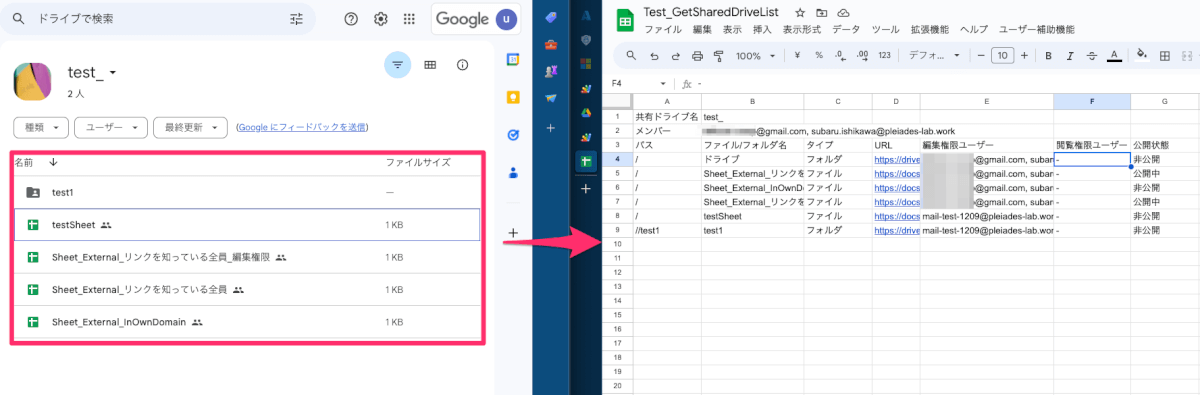Open the Google account avatar menu

tap(507, 19)
